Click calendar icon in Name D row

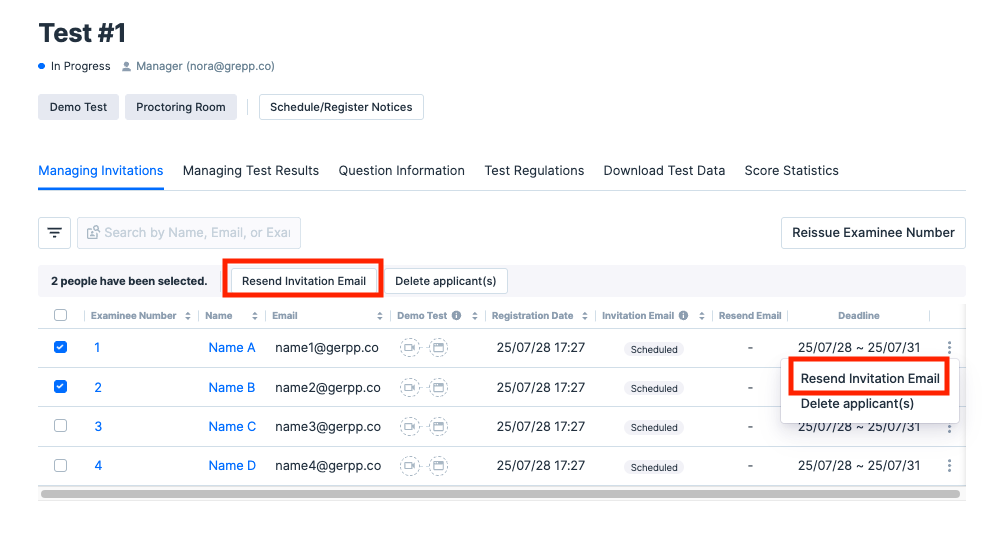point(438,466)
